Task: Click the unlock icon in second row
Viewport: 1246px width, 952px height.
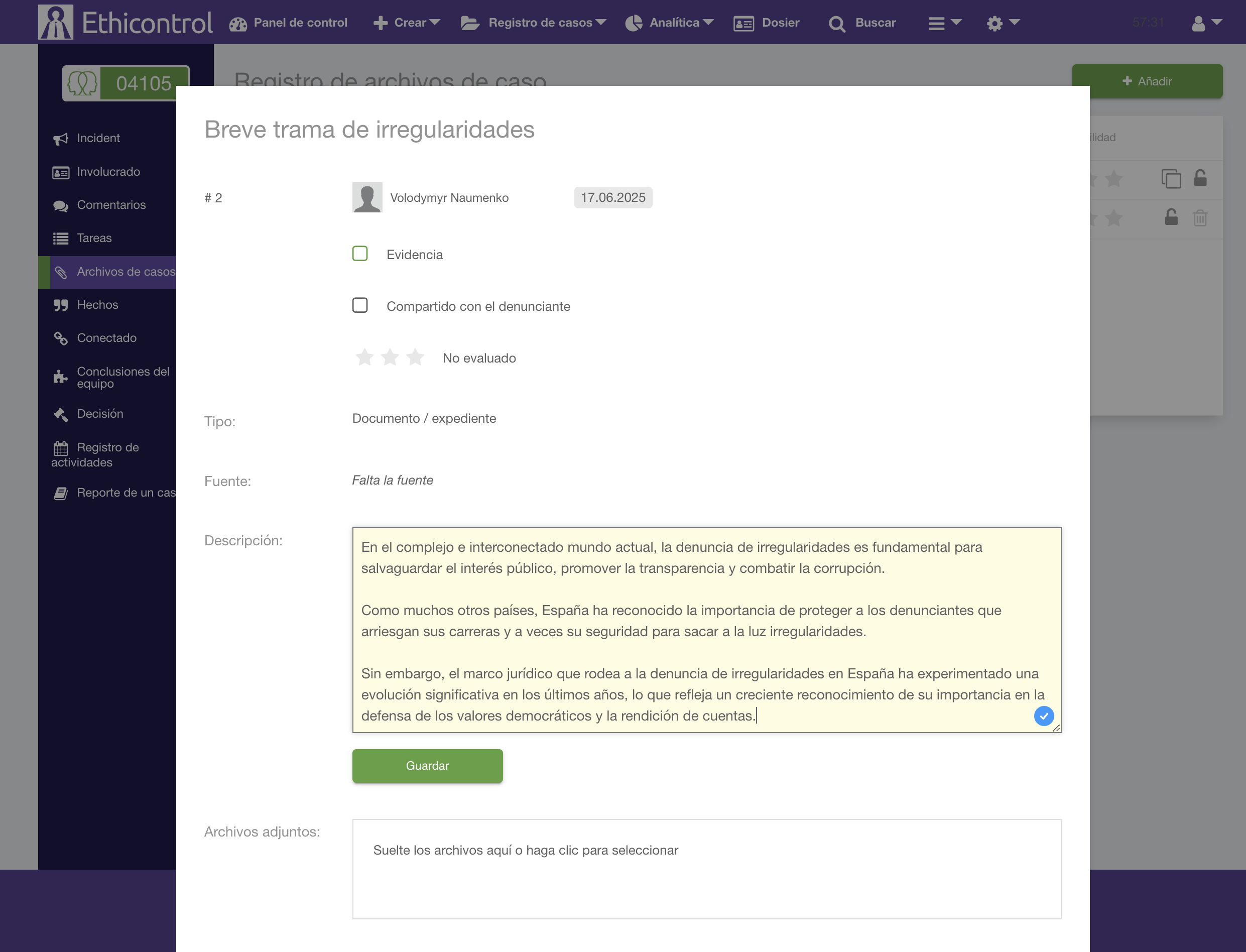Action: pos(1171,218)
